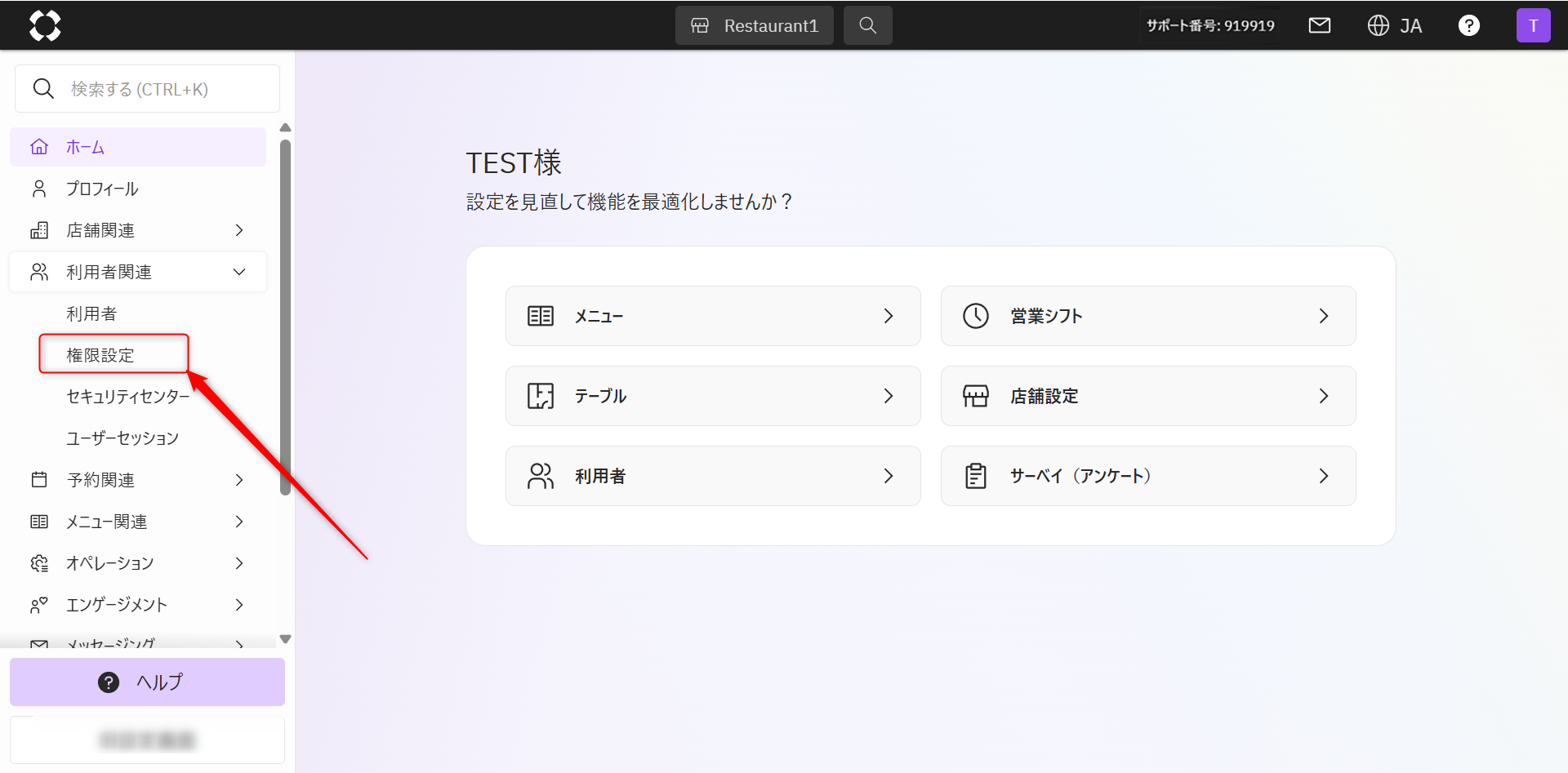Open エンゲージメント sidebar section

point(138,605)
